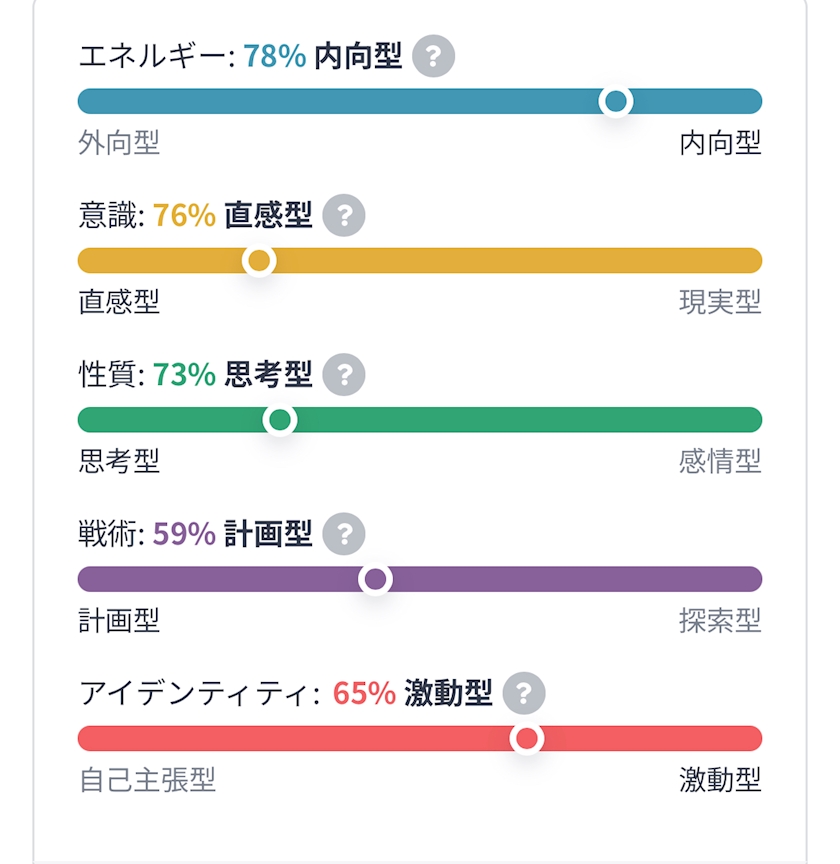
Task: Click the 65% 激動型 heading text
Action: click(x=412, y=693)
